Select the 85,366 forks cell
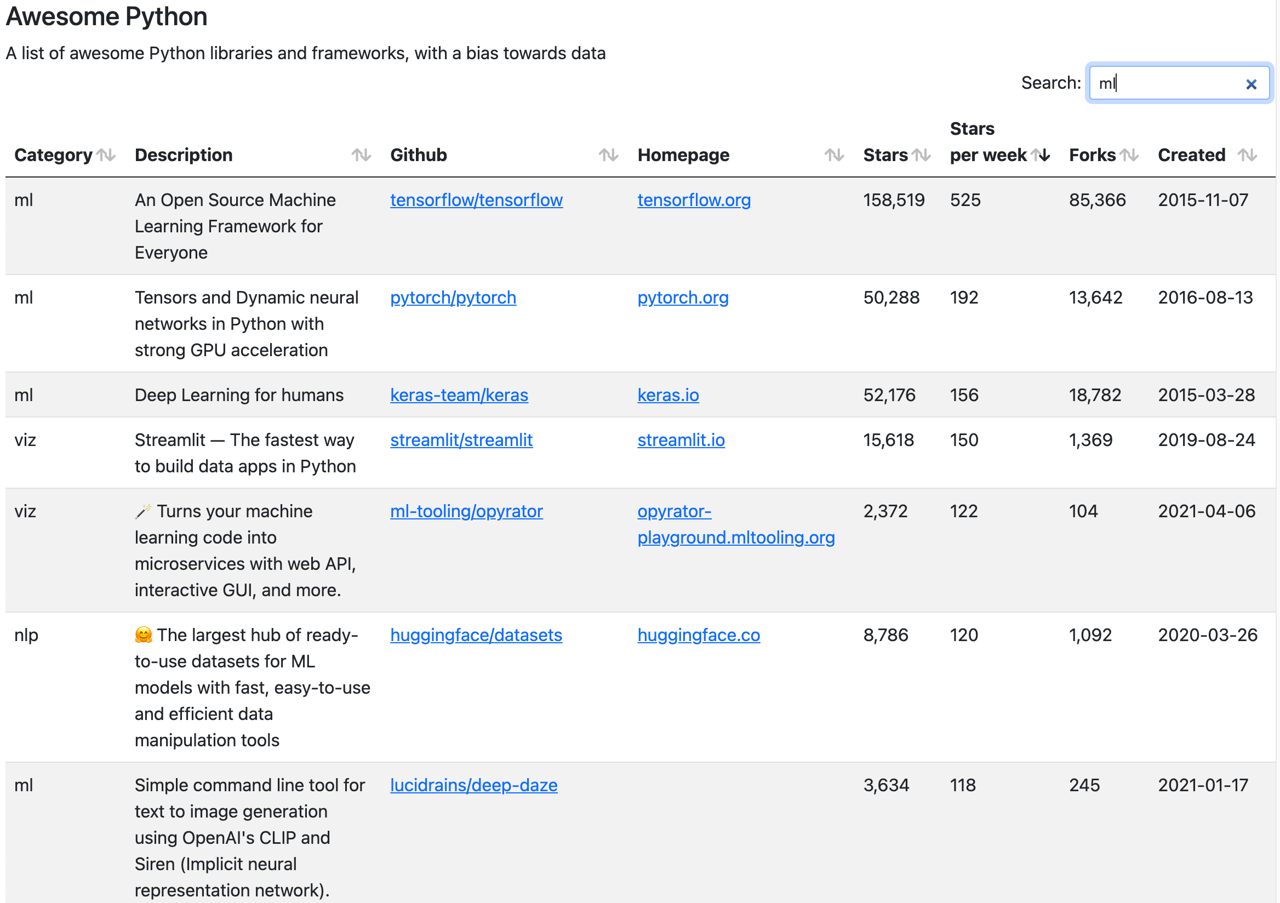This screenshot has height=903, width=1280. (x=1097, y=200)
